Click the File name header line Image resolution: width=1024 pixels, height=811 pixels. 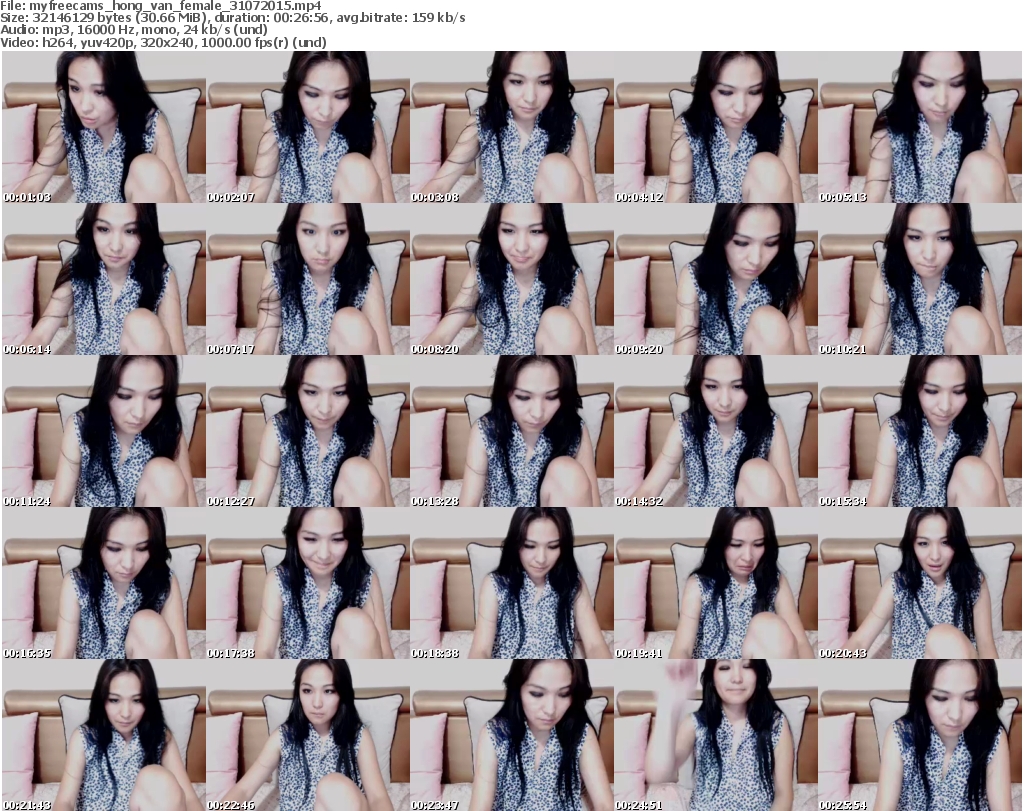[x=161, y=6]
